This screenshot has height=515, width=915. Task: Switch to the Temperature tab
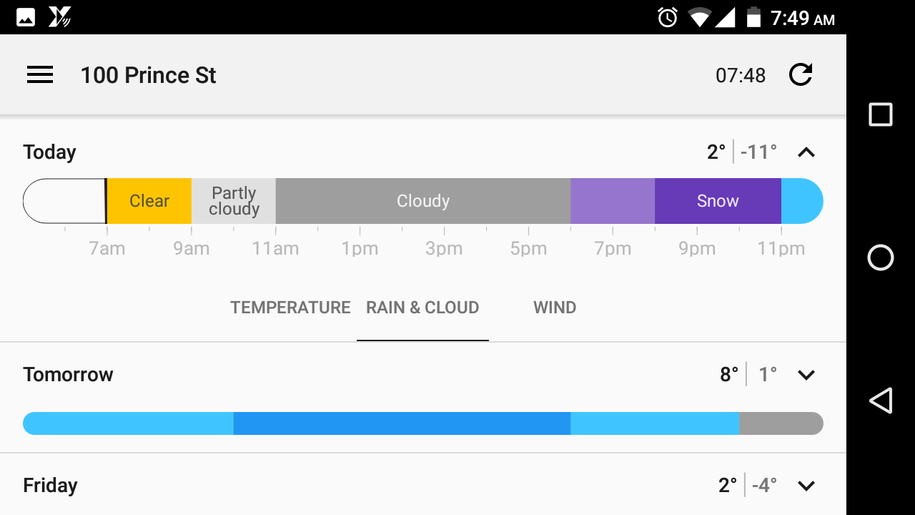coord(290,307)
